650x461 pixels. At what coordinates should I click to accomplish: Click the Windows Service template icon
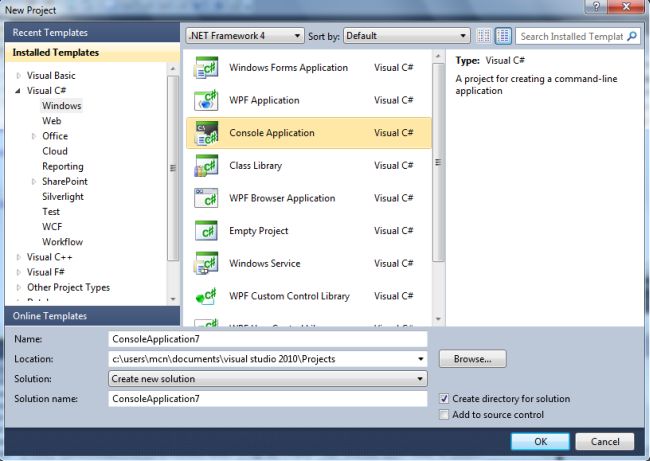pos(206,264)
